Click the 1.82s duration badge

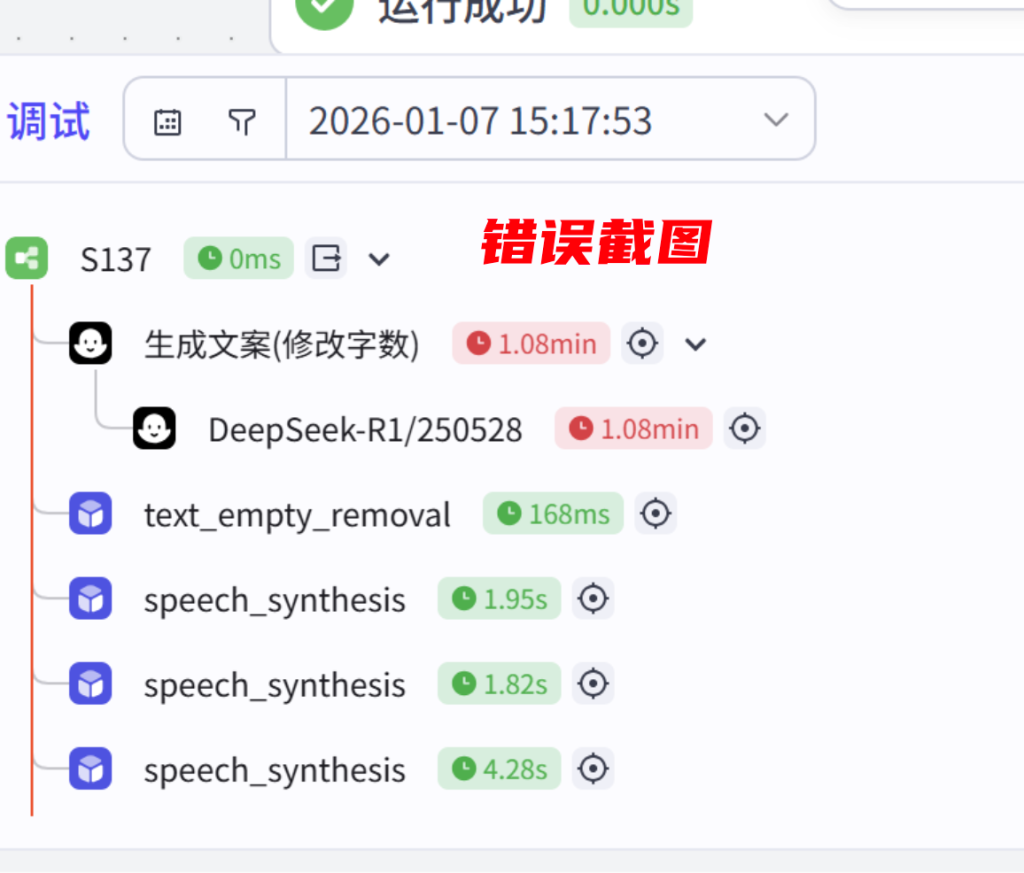[x=500, y=683]
